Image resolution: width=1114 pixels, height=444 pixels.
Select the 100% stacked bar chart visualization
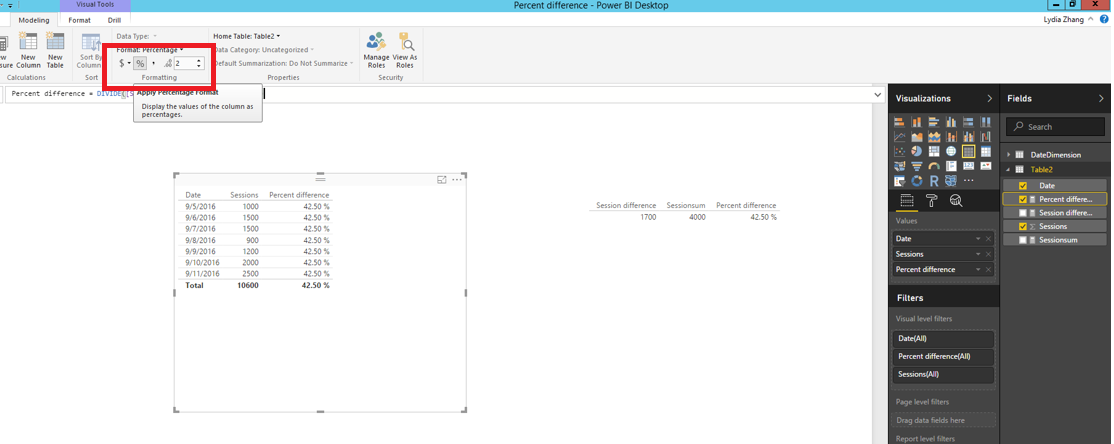968,121
